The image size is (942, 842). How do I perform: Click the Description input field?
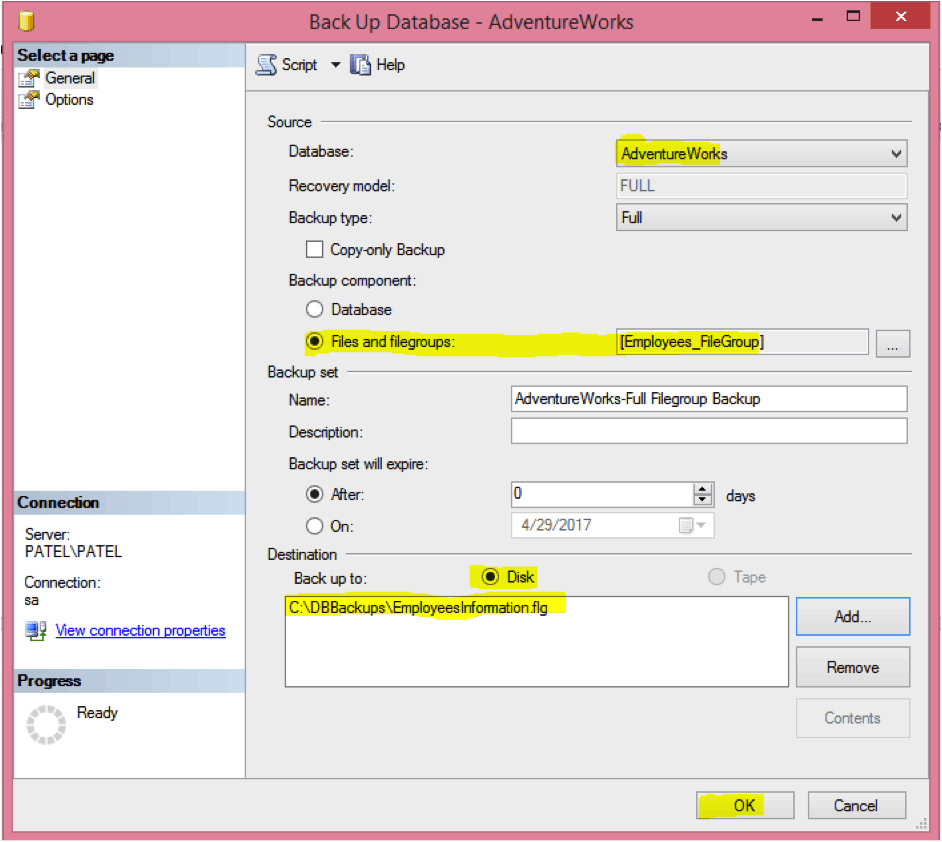click(x=709, y=431)
